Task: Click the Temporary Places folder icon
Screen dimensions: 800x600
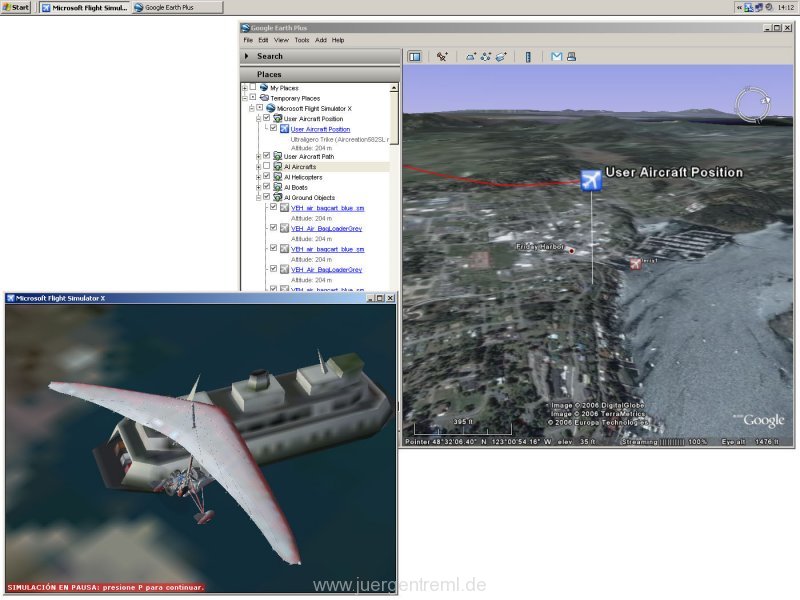Action: pos(264,98)
